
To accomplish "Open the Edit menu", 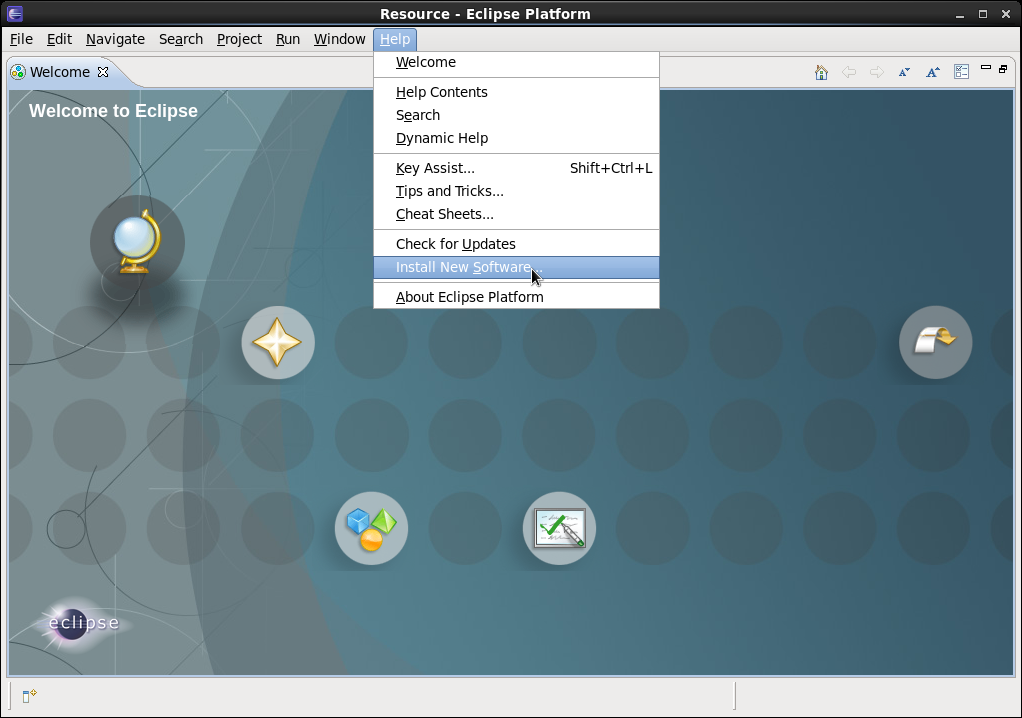I will [59, 39].
